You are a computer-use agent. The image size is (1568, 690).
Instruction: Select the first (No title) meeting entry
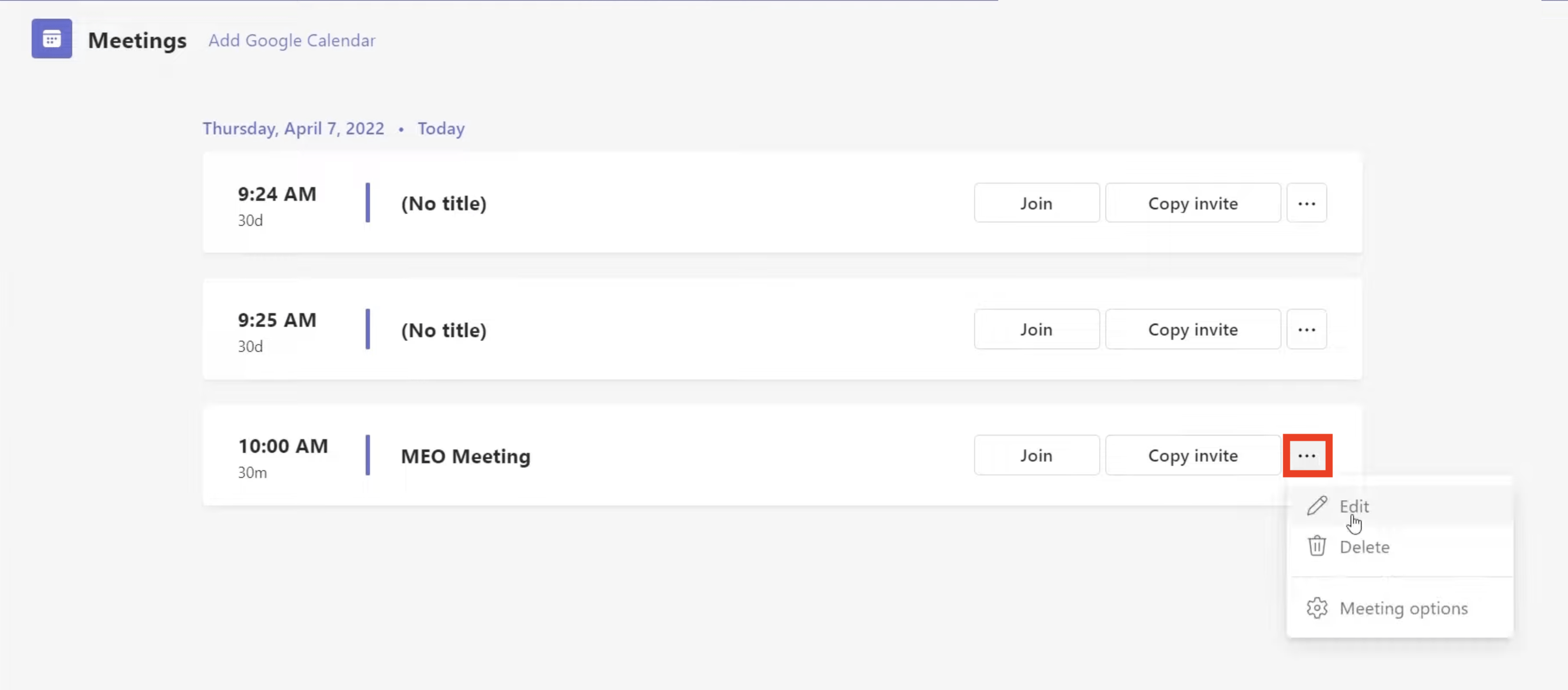pos(782,203)
